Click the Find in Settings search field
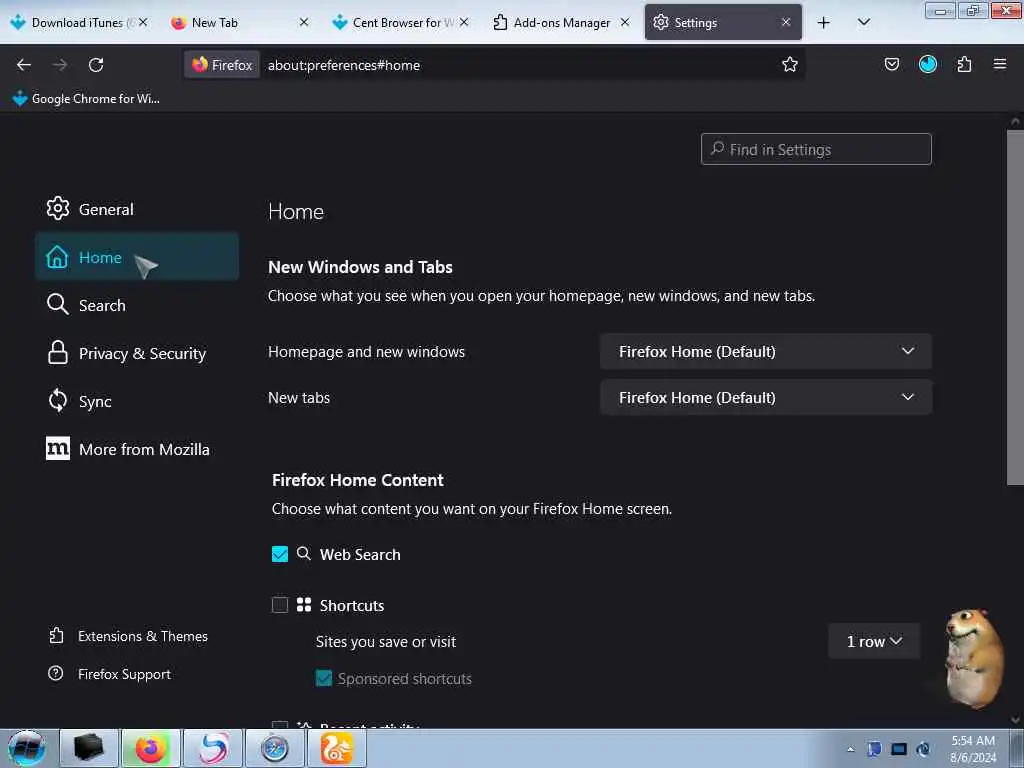 tap(816, 150)
